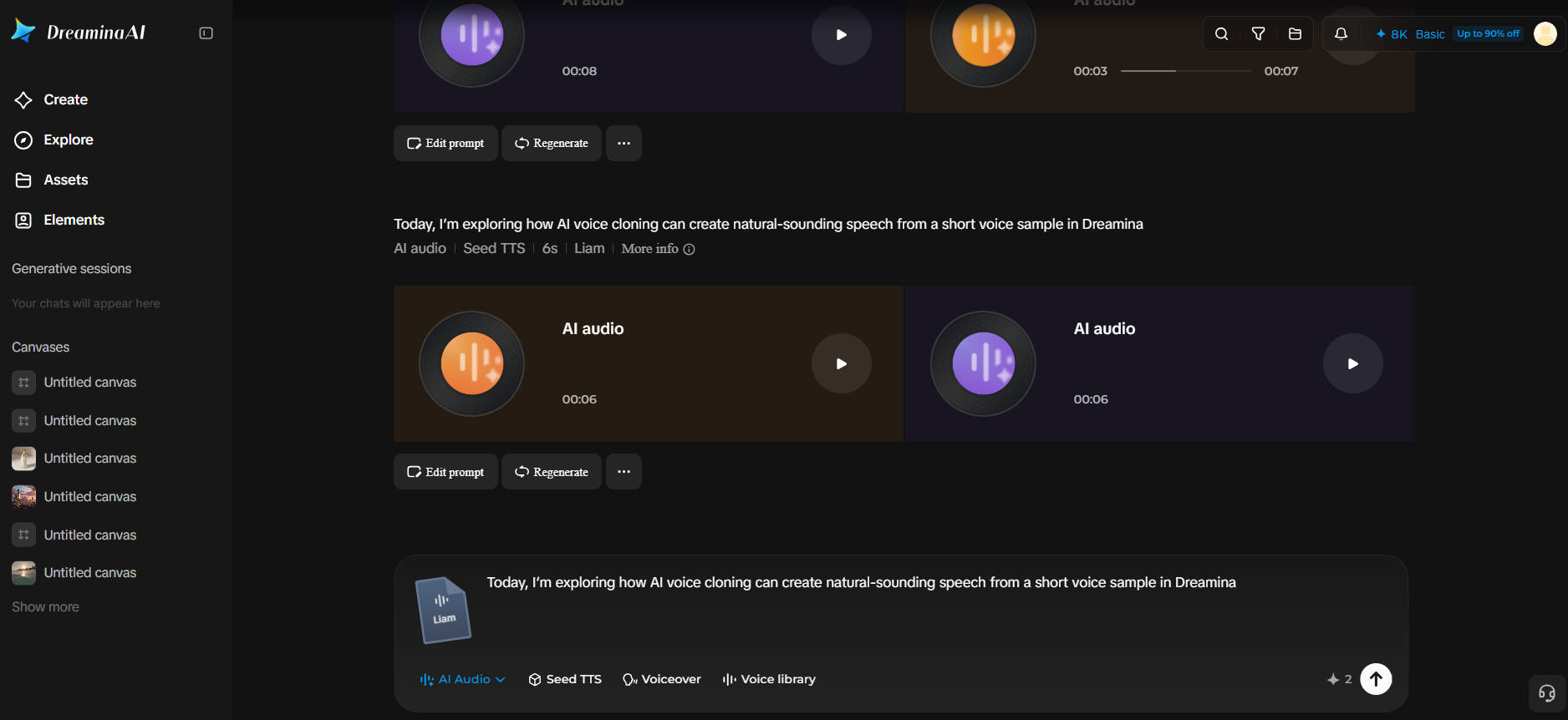Image resolution: width=1568 pixels, height=720 pixels.
Task: Open more options below the 00:06 audio clips
Action: click(624, 472)
